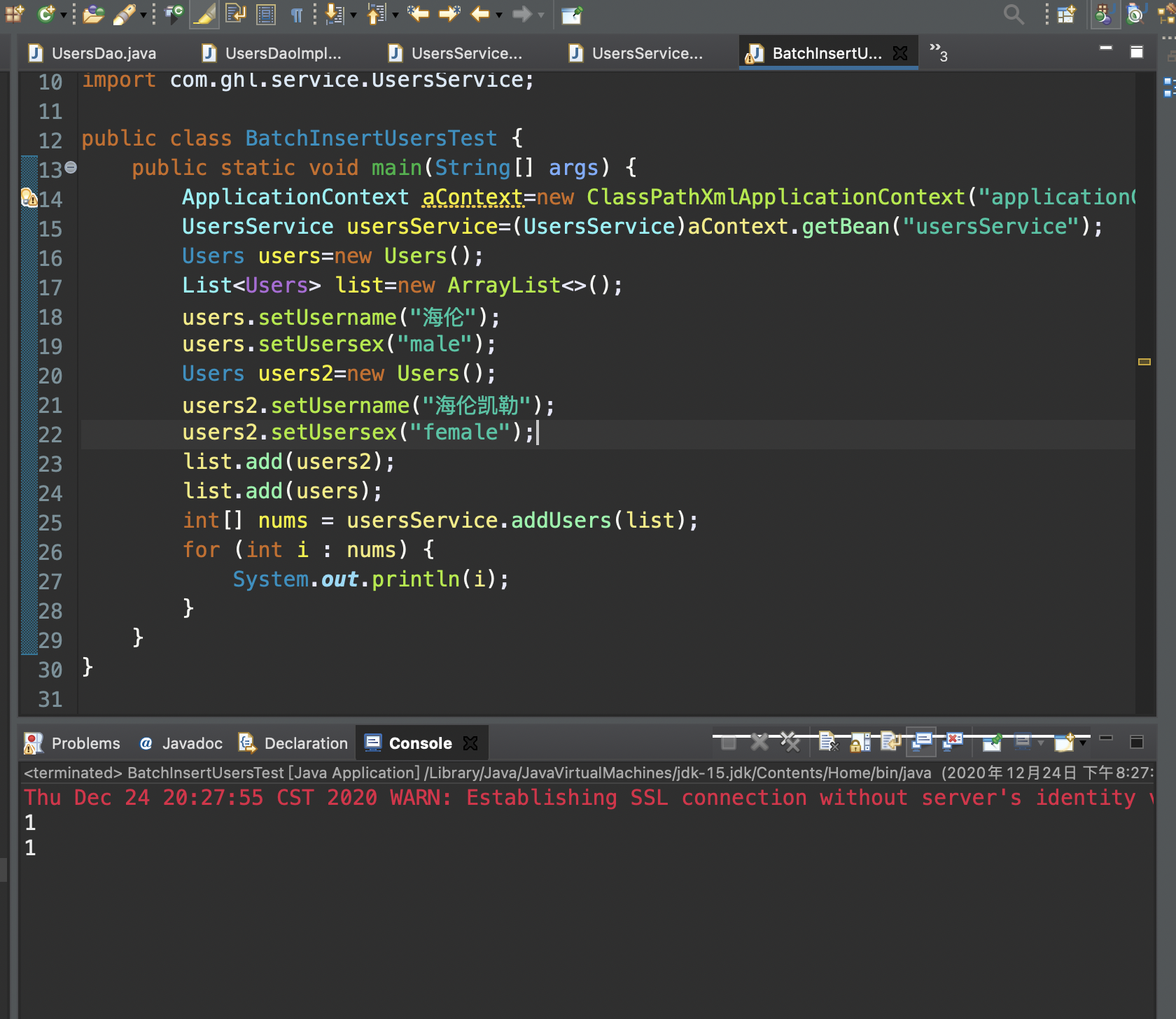The image size is (1176, 1019).
Task: Click the New Java Package toolbar icon
Action: pos(15,13)
